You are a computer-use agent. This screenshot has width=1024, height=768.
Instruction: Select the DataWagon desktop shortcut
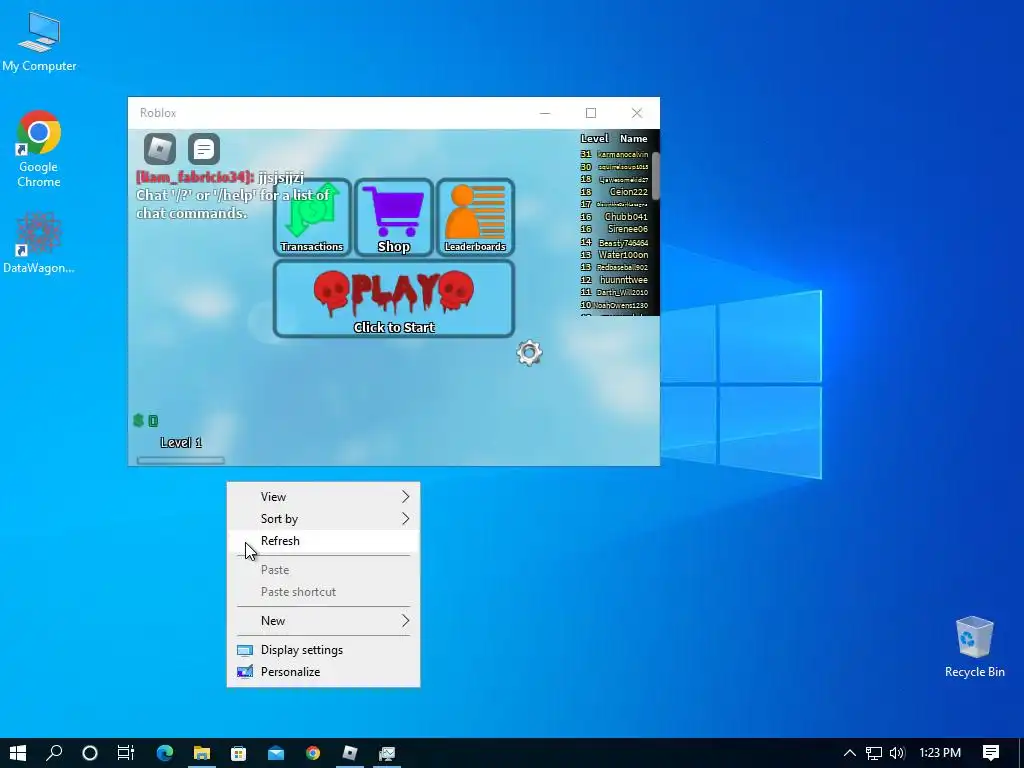[39, 243]
